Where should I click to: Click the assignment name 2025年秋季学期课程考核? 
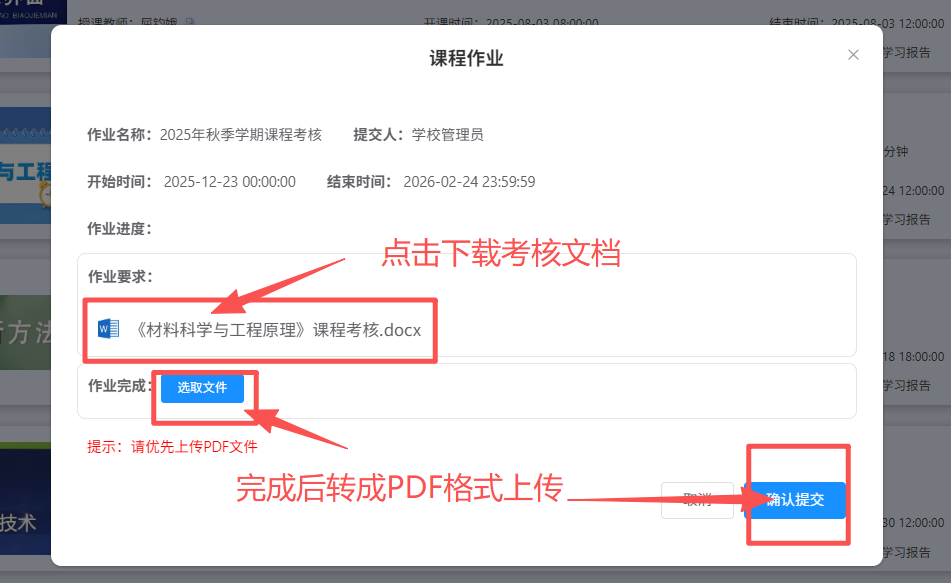[x=241, y=135]
